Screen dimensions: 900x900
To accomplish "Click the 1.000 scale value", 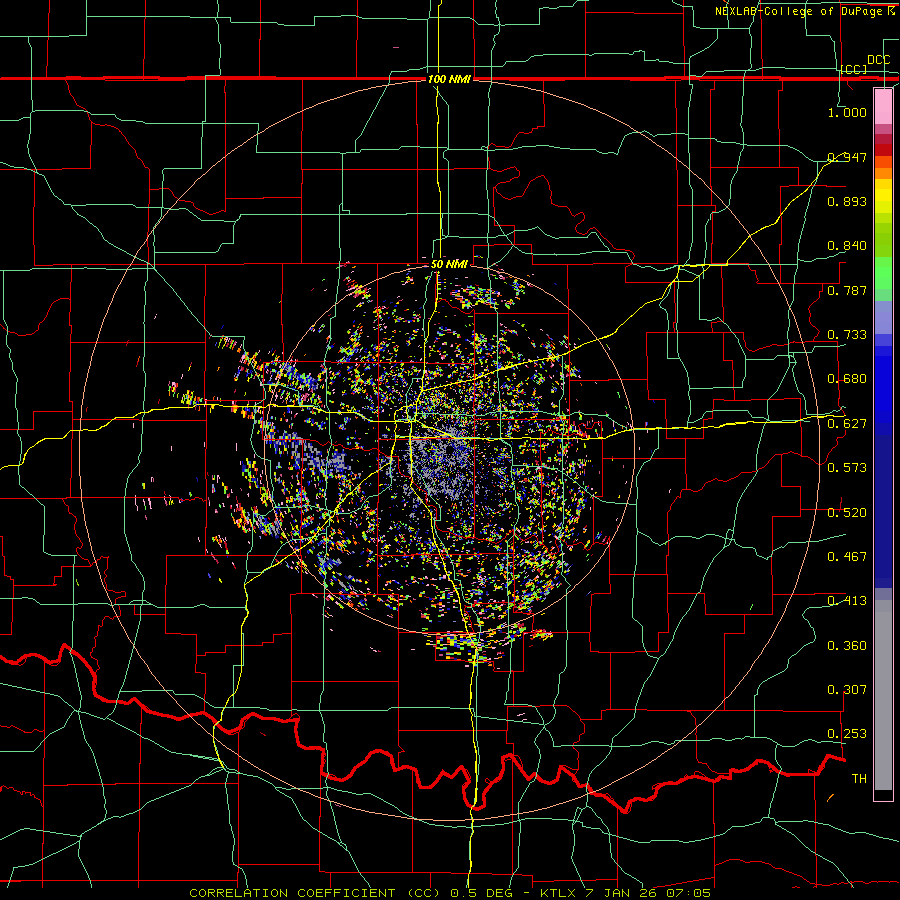I will (847, 112).
